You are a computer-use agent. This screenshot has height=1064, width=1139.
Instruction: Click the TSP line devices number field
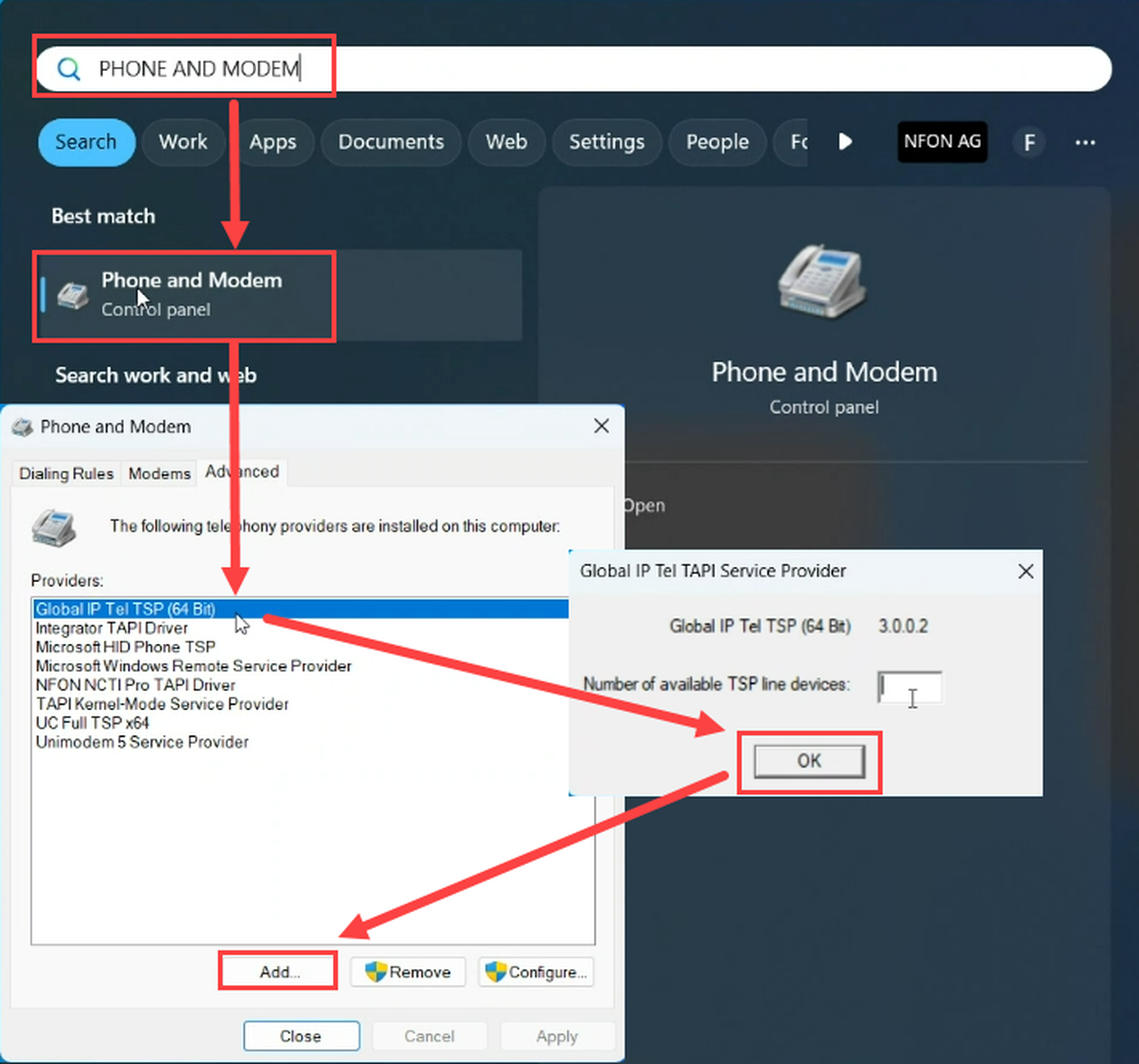tap(909, 686)
